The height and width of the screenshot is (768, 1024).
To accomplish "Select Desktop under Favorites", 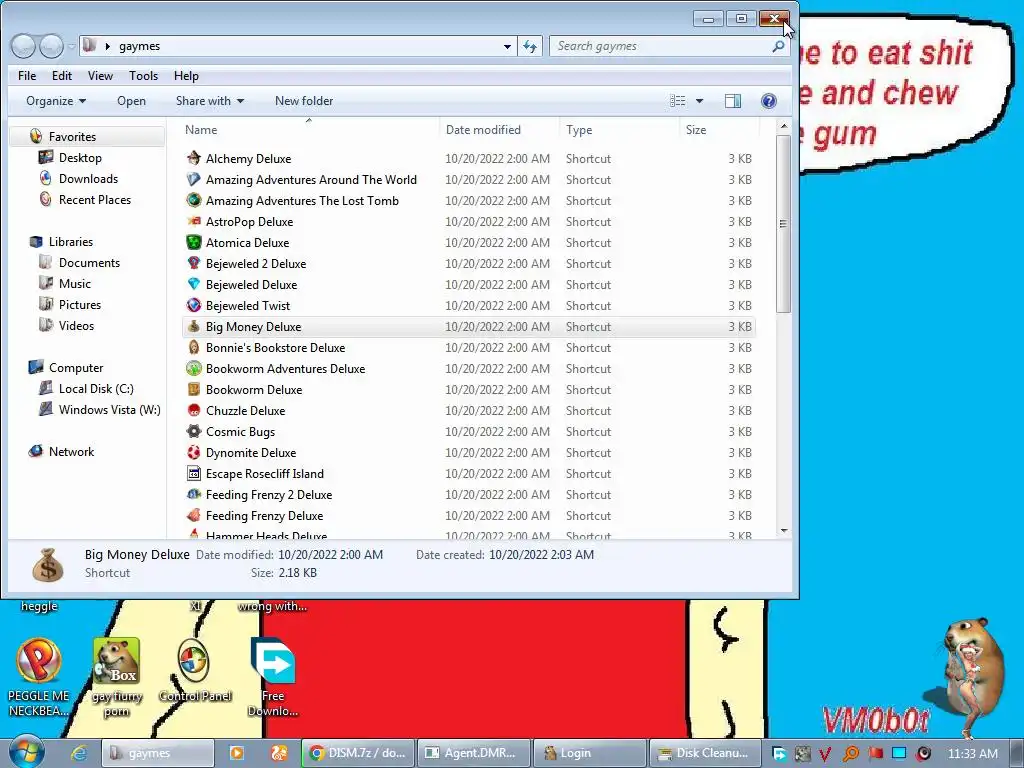I will (x=80, y=157).
